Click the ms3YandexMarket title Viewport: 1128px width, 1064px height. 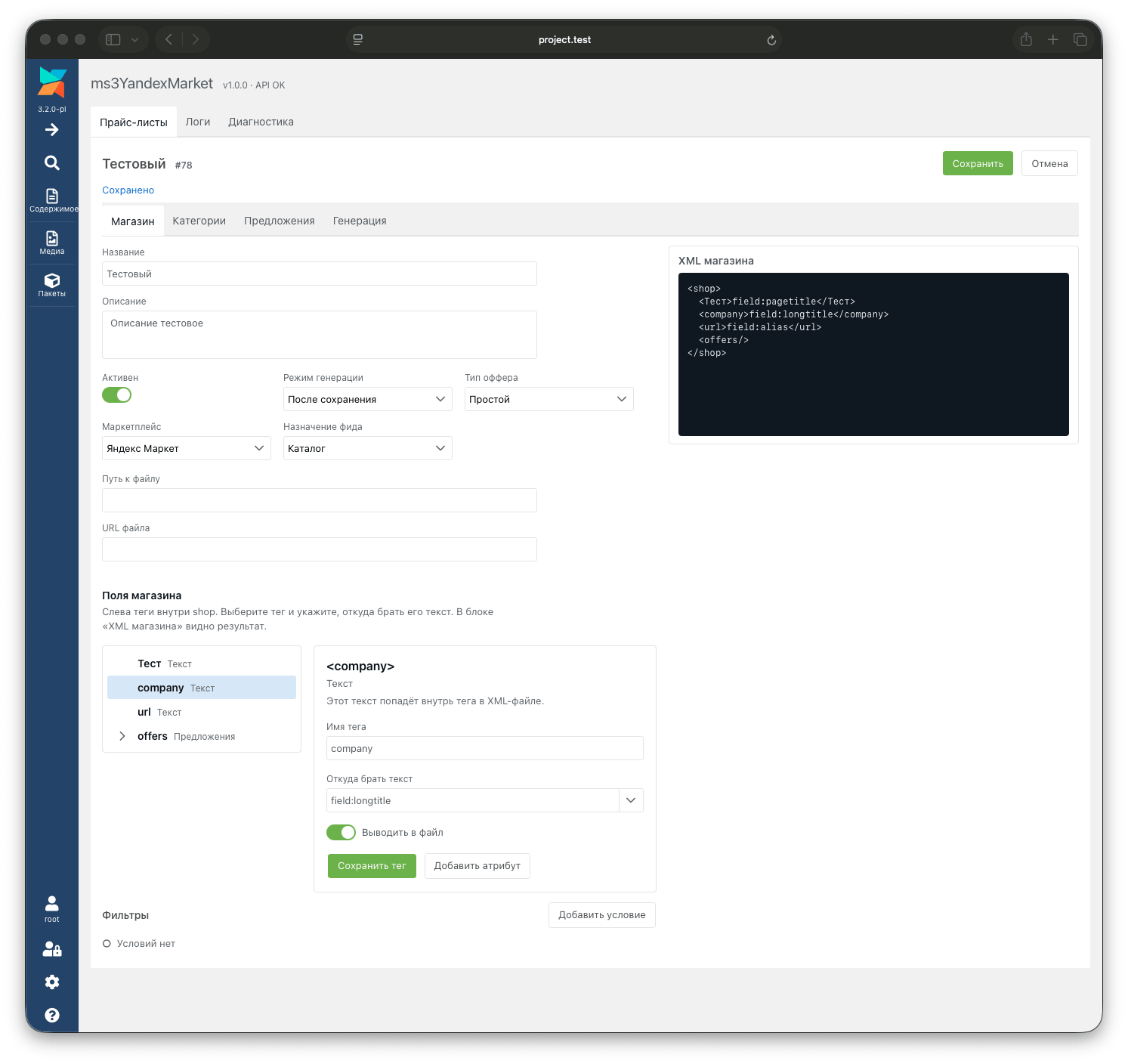[152, 83]
